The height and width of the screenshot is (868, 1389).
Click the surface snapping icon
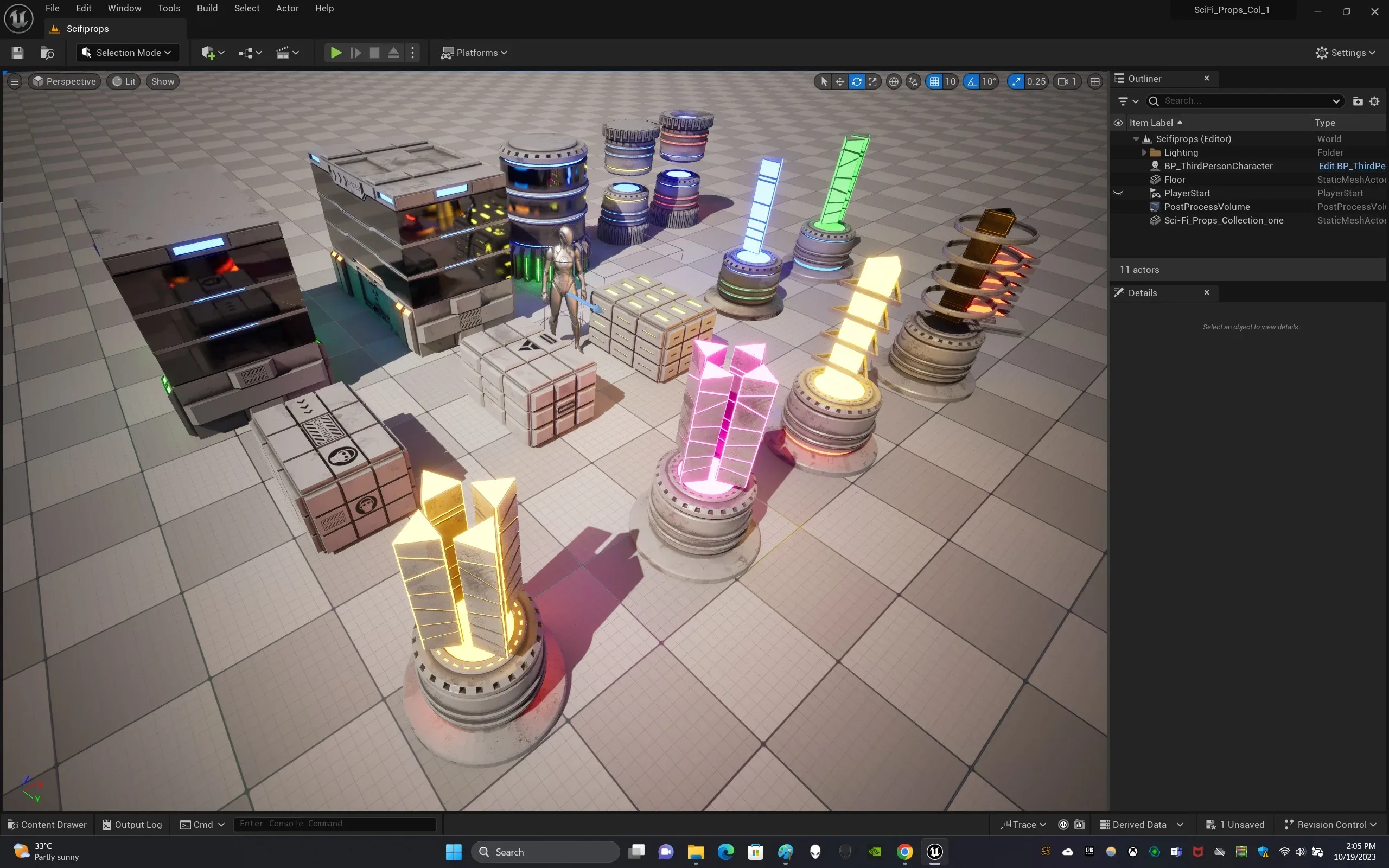(x=913, y=81)
